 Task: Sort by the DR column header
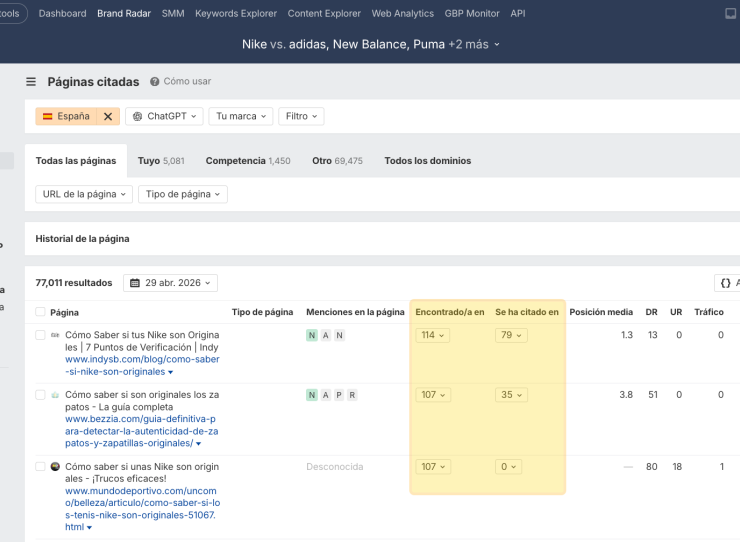(651, 312)
